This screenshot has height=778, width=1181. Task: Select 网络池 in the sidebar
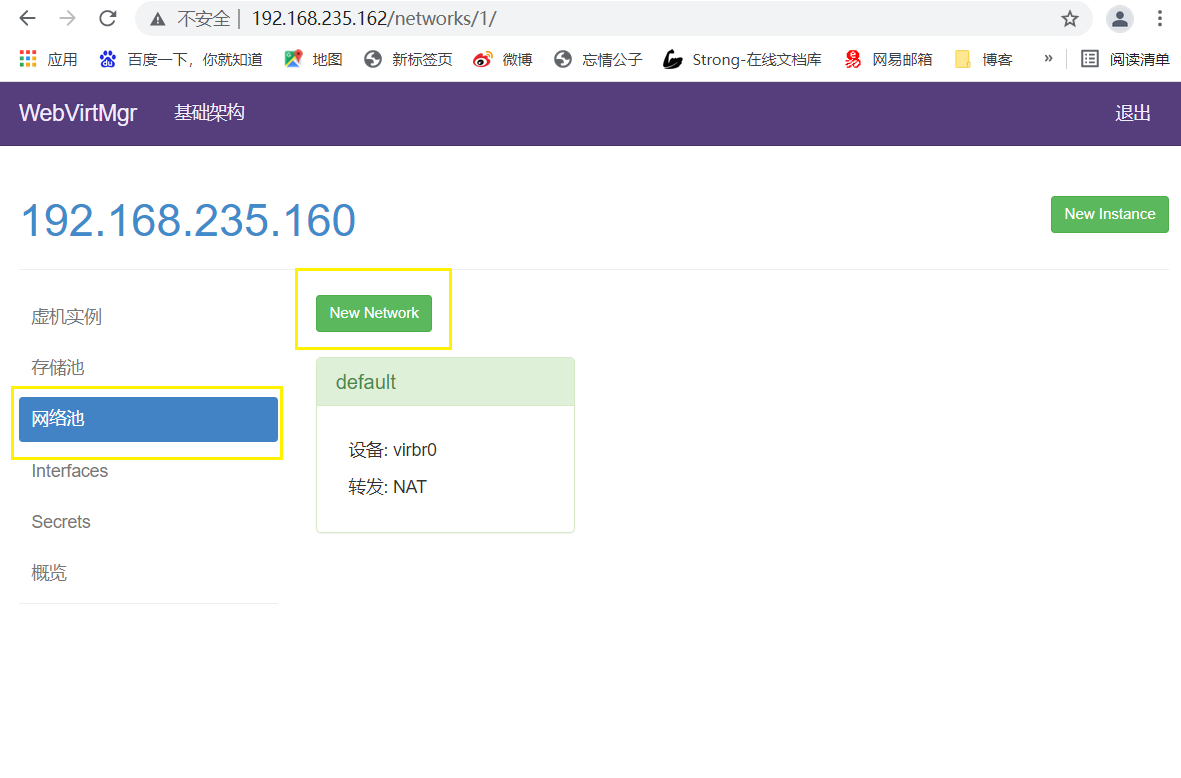(x=148, y=419)
